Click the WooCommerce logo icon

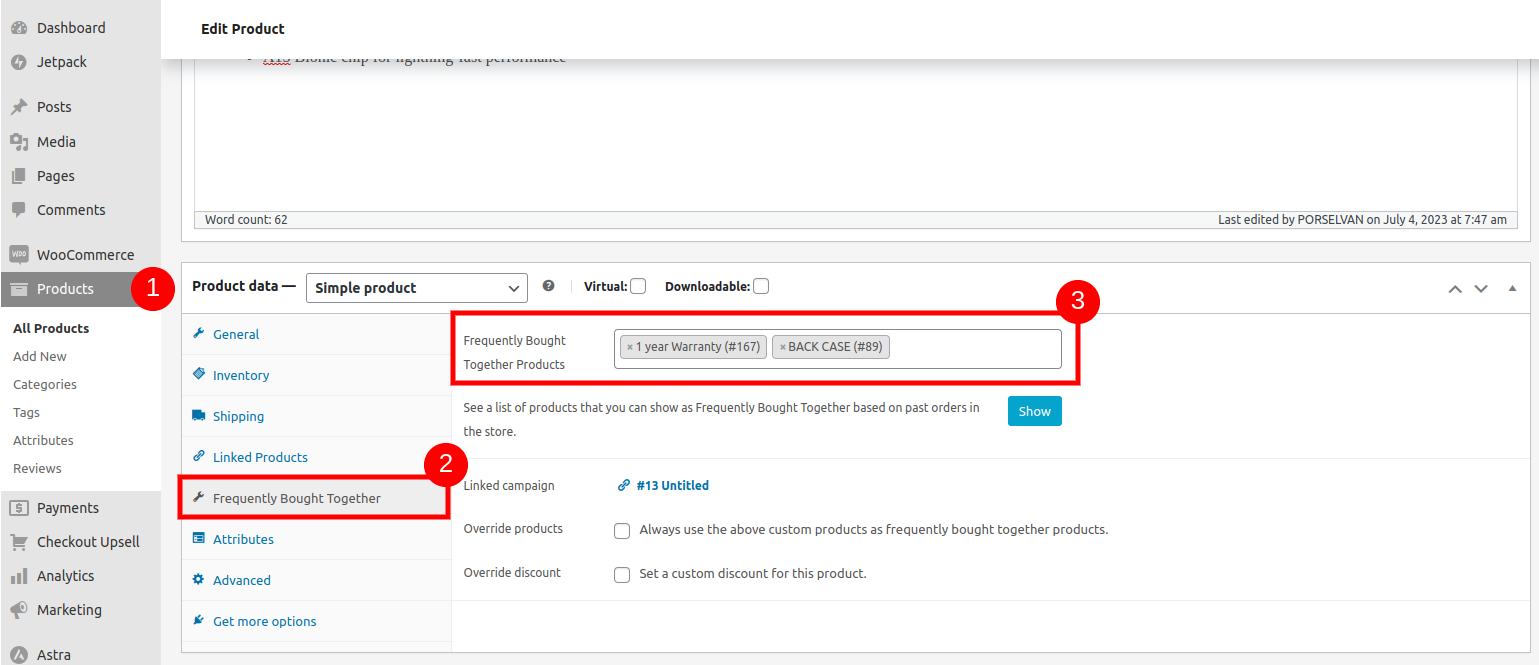tap(18, 255)
